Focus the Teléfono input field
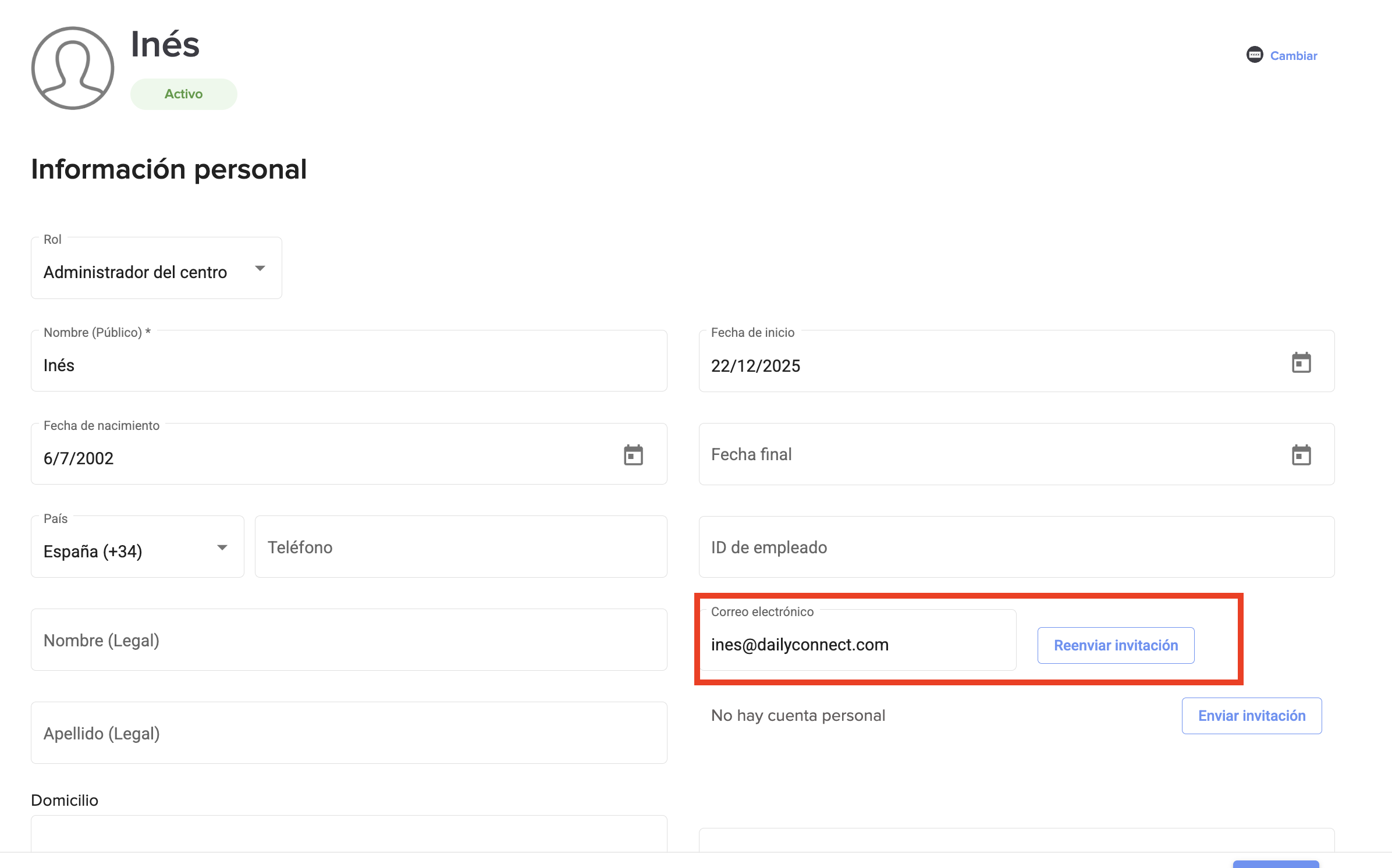1392x868 pixels. pyautogui.click(x=461, y=547)
